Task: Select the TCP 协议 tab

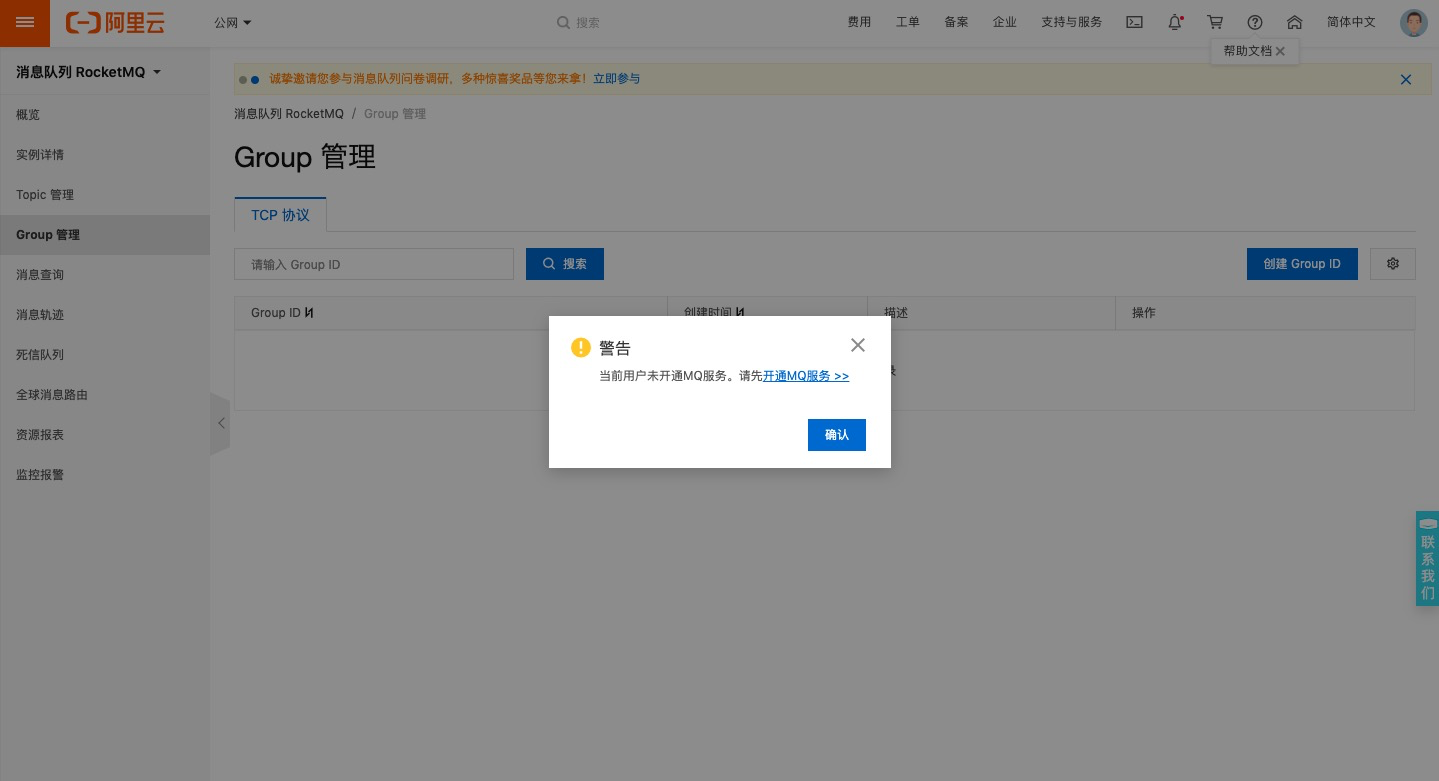Action: [280, 215]
